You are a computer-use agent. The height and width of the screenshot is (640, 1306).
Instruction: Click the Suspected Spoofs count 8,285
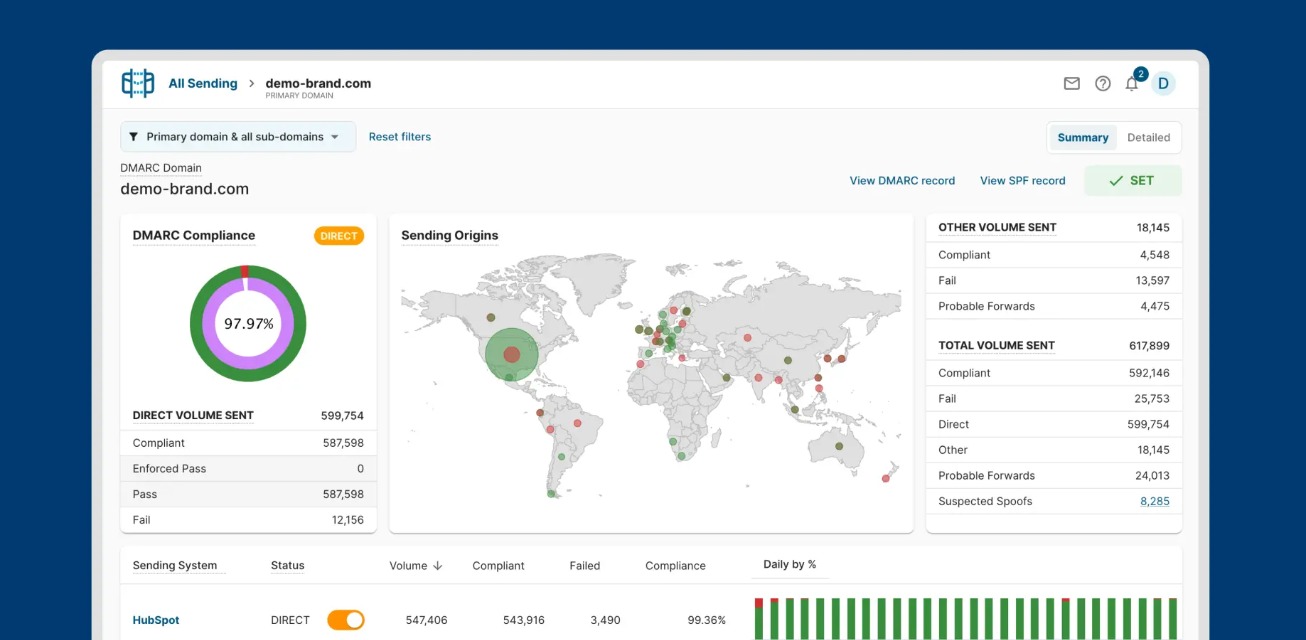pos(1154,502)
